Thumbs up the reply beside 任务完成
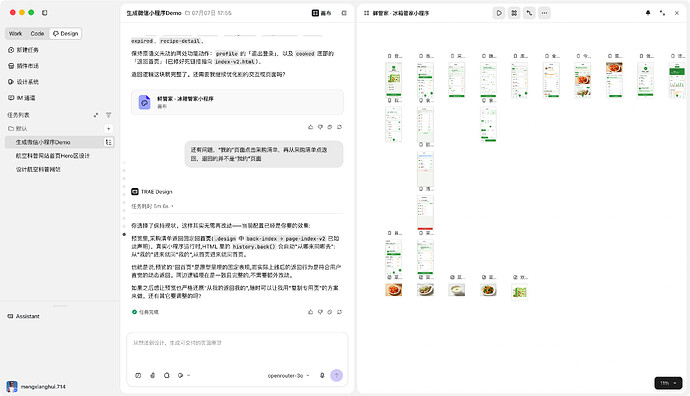690x396 pixels. [x=311, y=312]
